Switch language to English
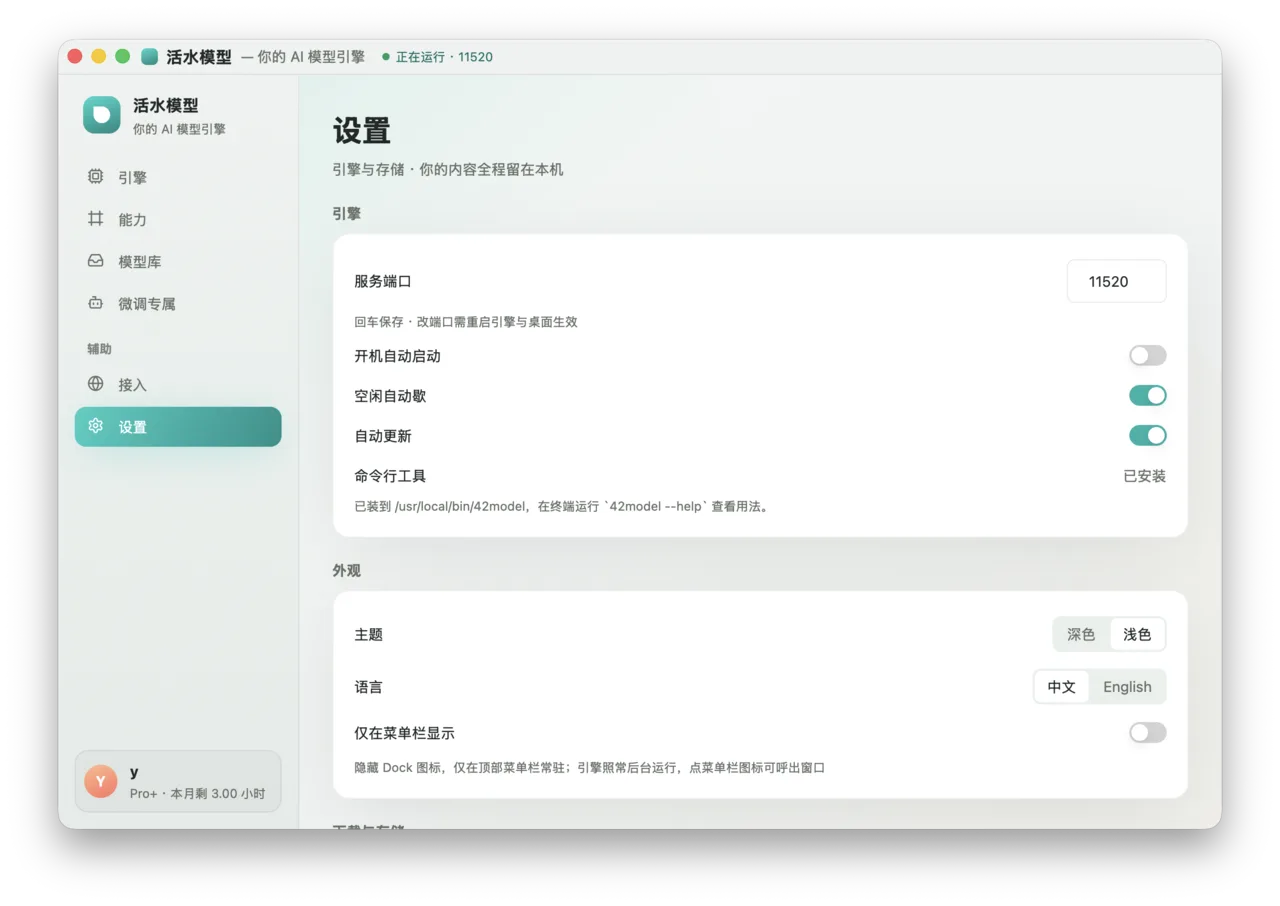 [1127, 687]
